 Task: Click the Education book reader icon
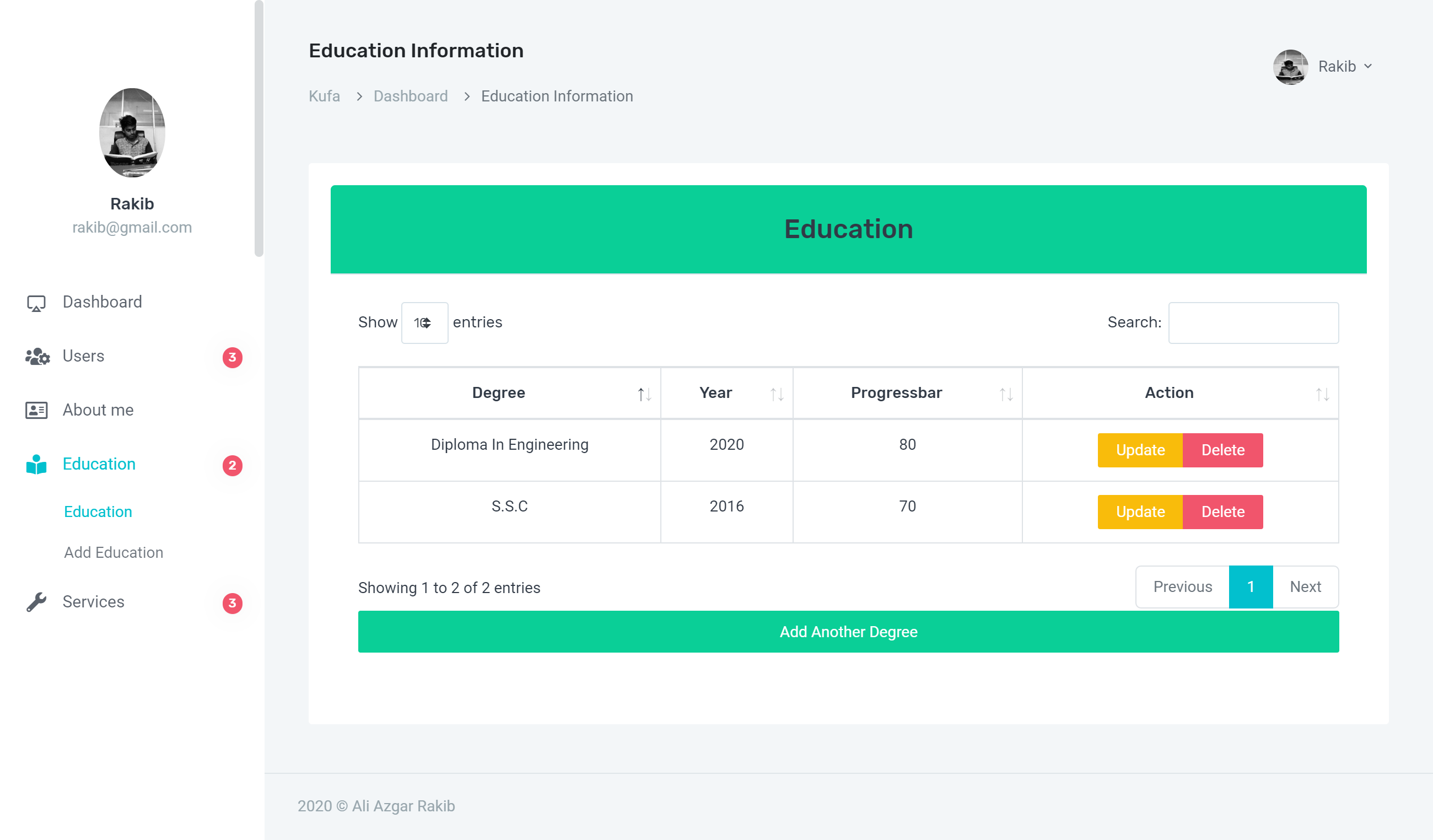click(36, 465)
